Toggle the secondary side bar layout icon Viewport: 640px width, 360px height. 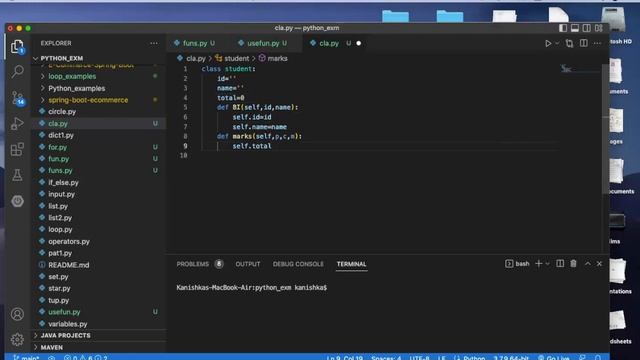tap(587, 28)
